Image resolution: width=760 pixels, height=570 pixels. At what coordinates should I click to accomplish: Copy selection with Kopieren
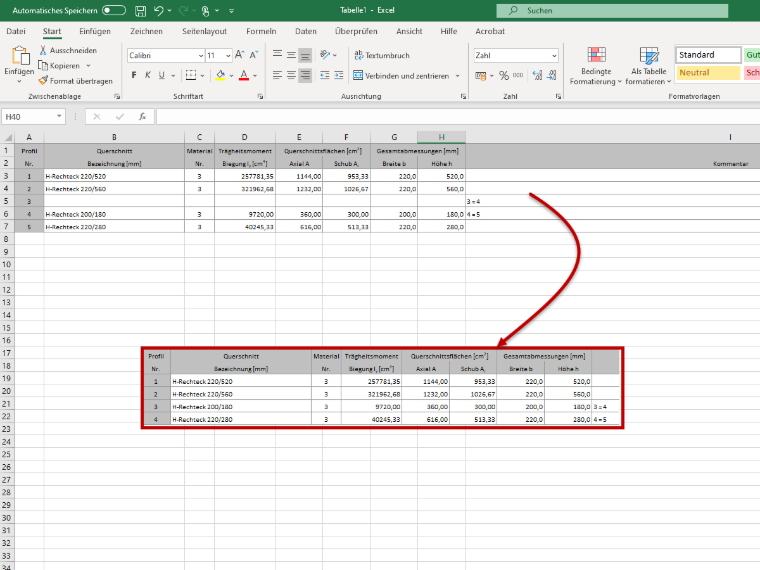60,65
